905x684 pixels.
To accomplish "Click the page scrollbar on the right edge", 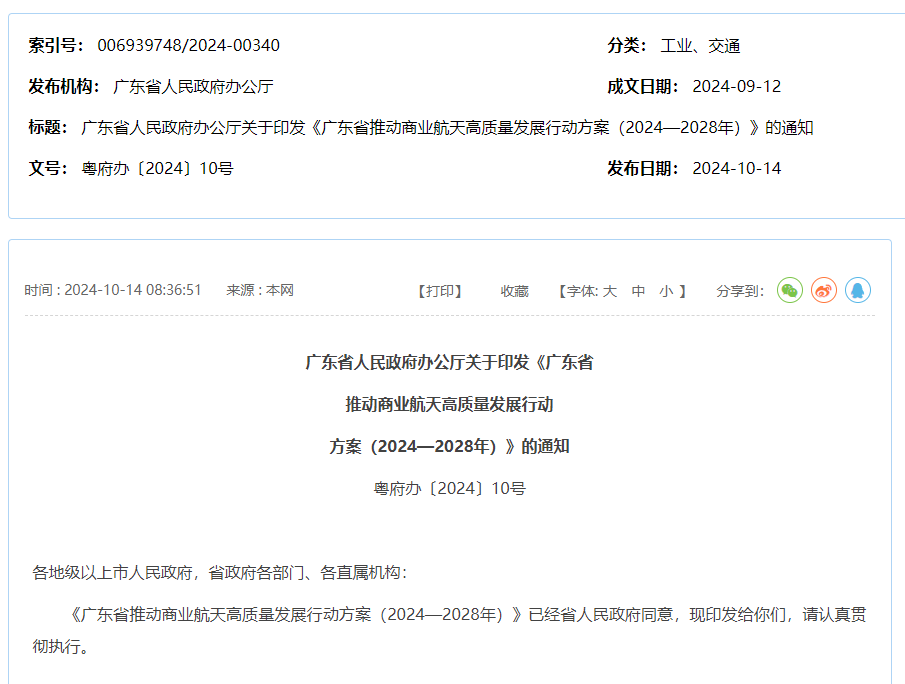I will (899, 340).
